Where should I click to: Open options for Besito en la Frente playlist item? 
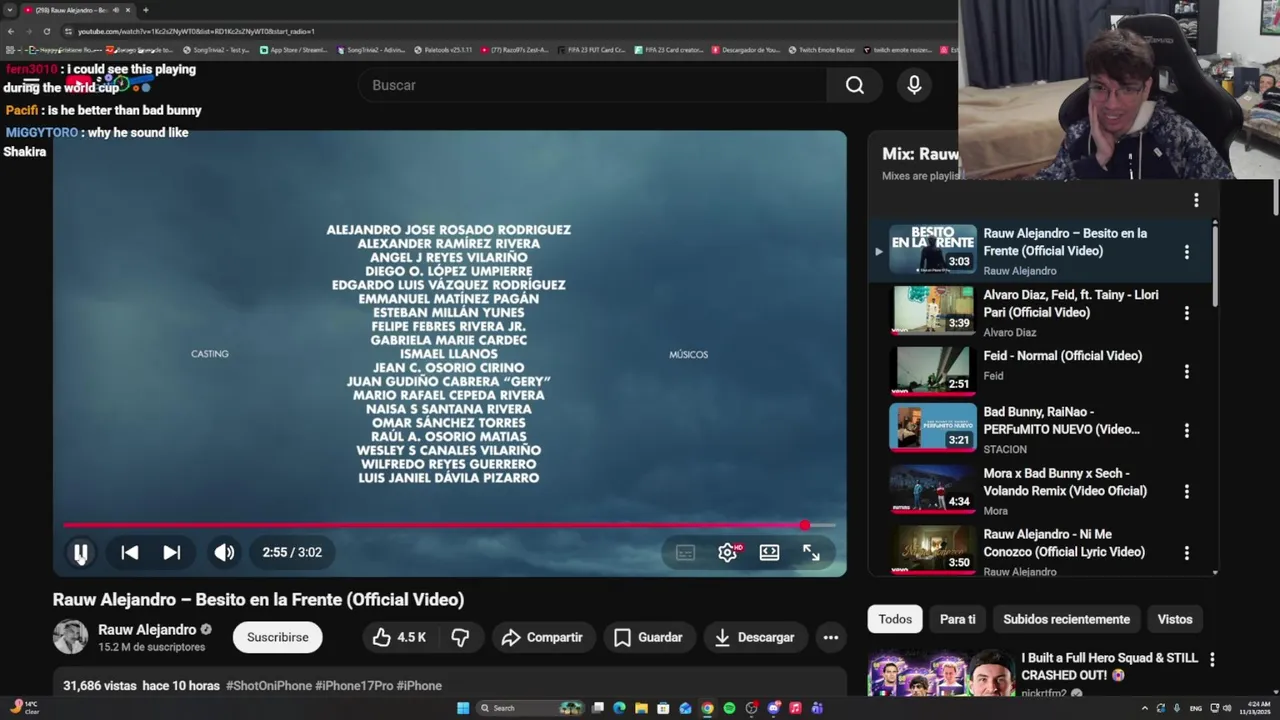1187,252
